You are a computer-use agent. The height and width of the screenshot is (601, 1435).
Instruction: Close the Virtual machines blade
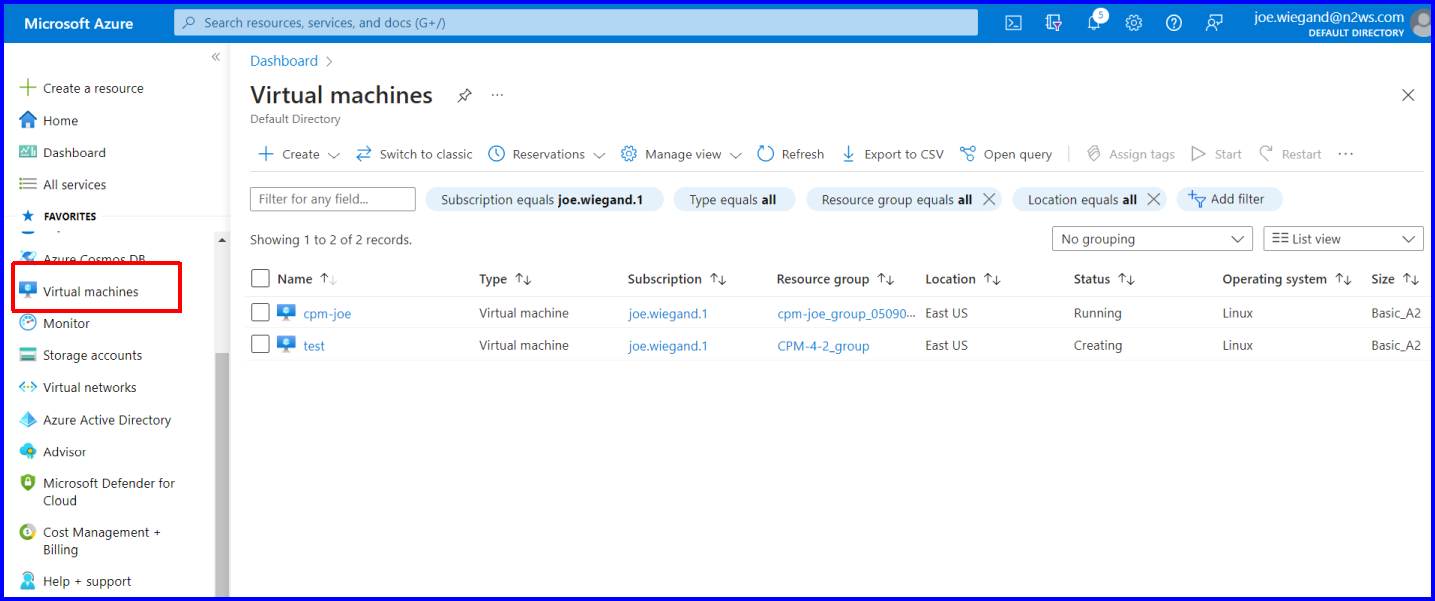tap(1408, 95)
